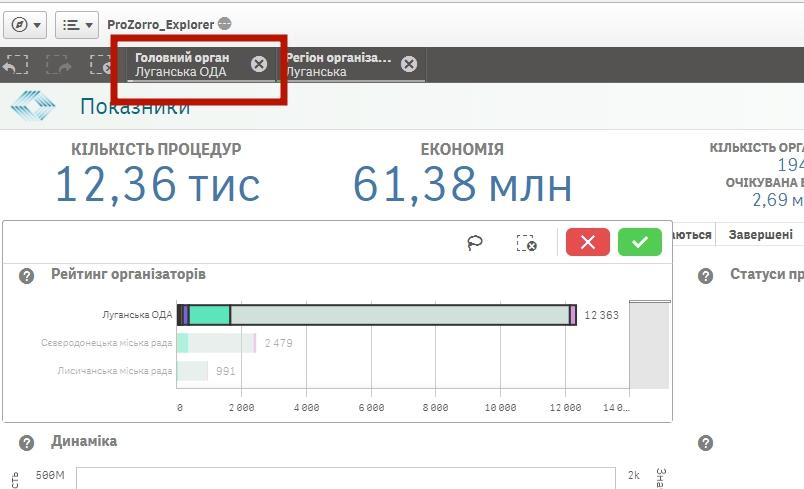This screenshot has height=489, width=804.
Task: Expand the list menu dropdown
Action: click(76, 24)
